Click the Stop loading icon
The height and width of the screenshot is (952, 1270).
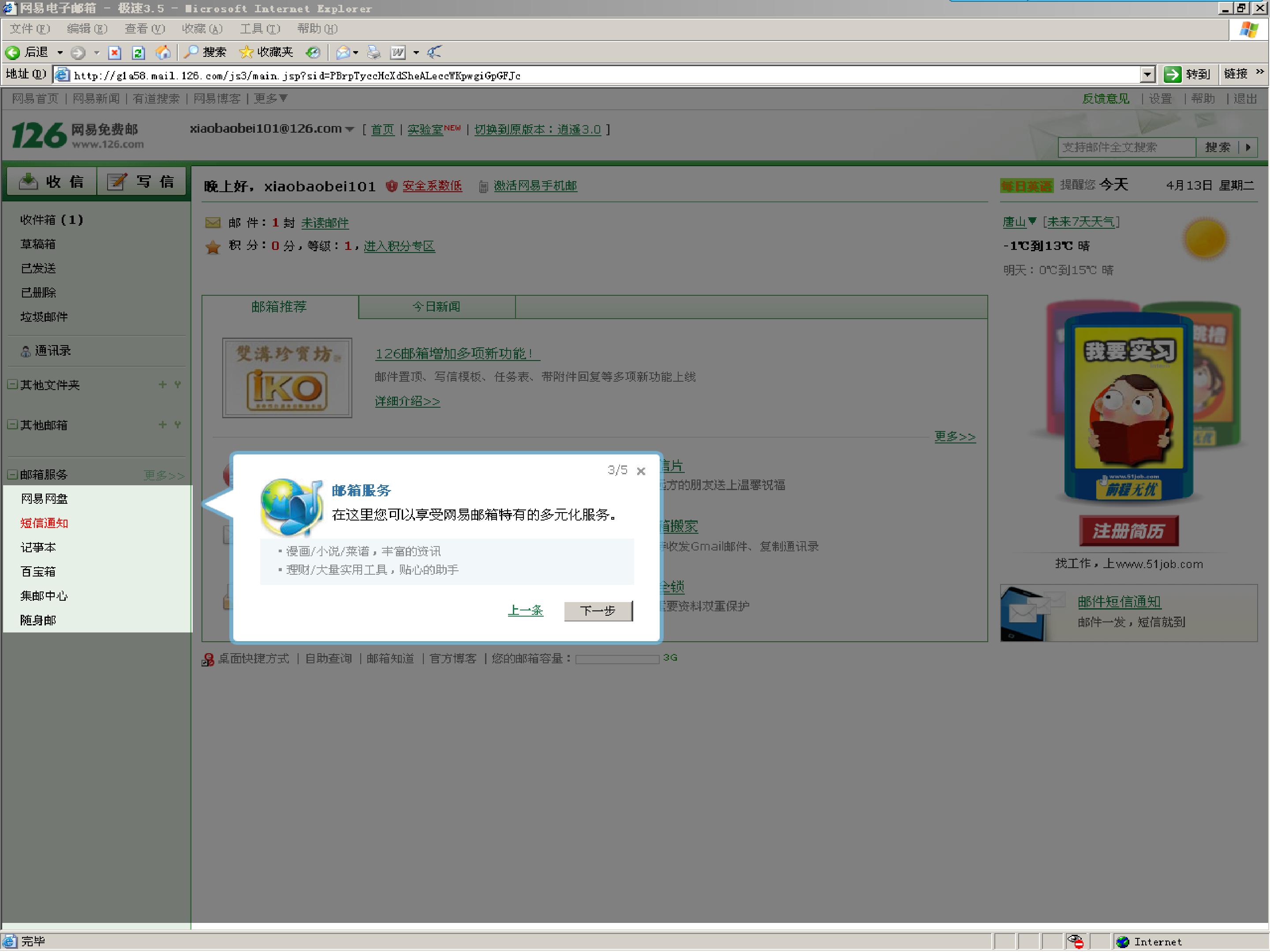[x=115, y=53]
